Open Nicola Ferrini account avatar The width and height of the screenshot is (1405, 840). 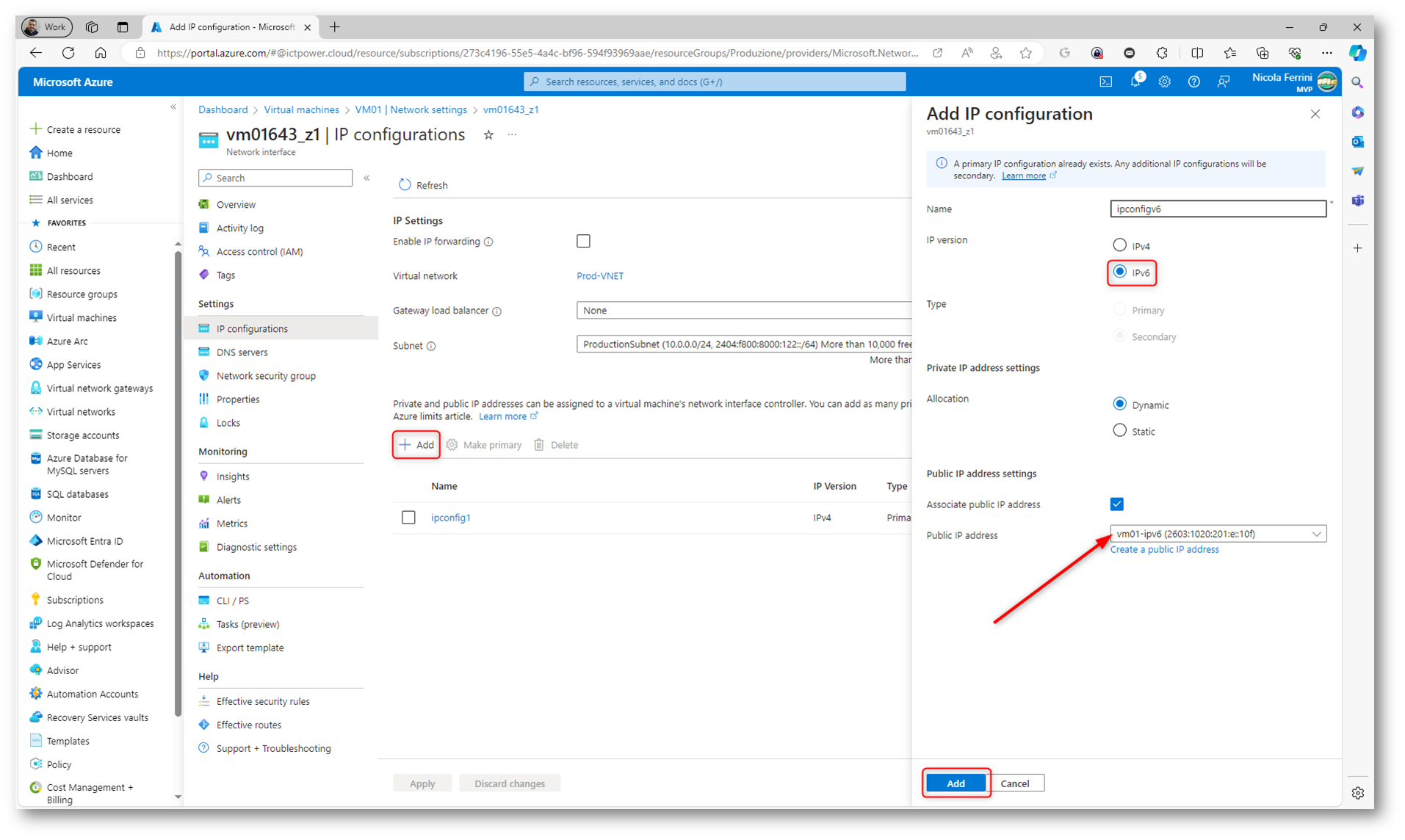pos(1326,82)
